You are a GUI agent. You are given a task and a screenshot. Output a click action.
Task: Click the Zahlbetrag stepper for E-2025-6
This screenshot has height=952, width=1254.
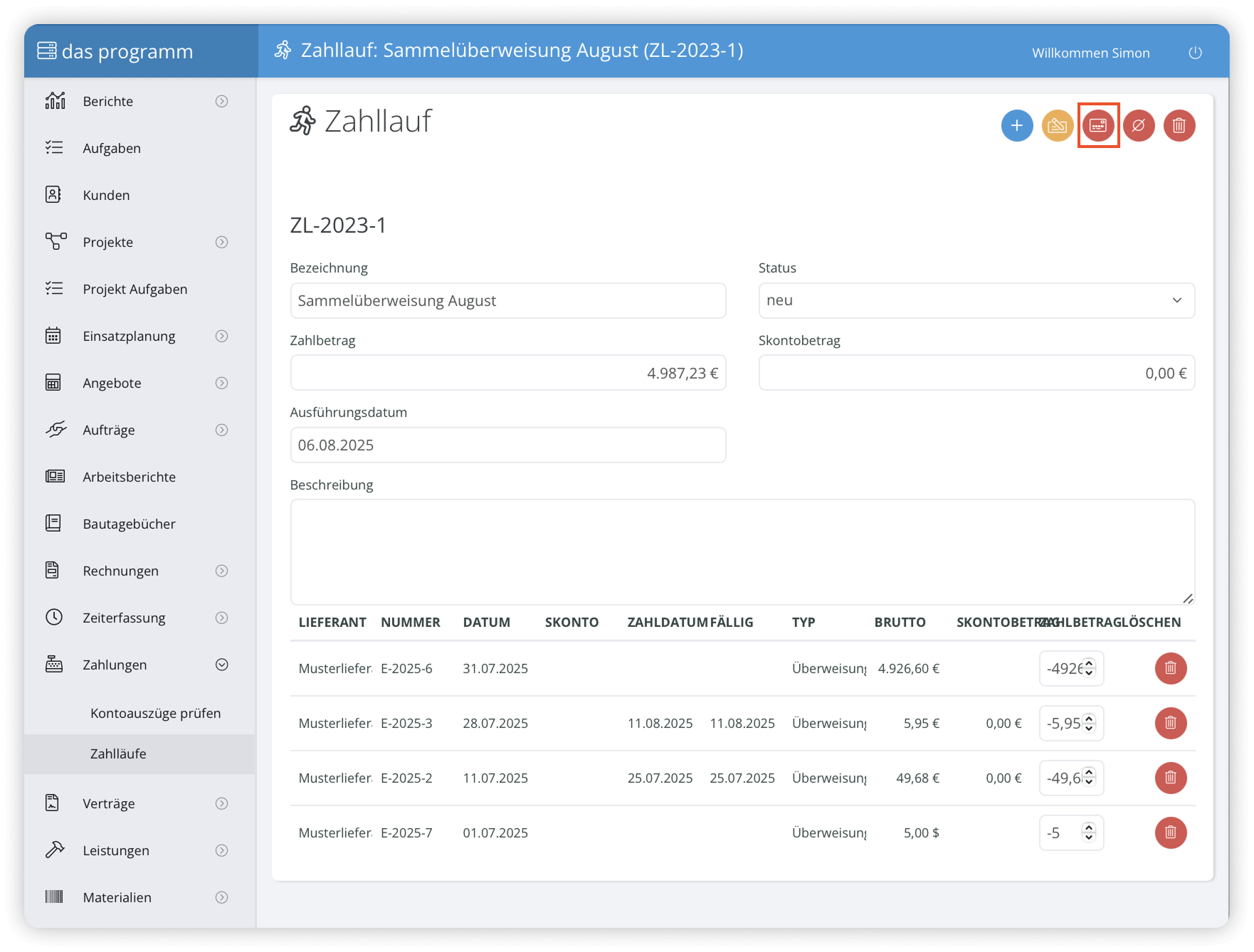tap(1089, 668)
